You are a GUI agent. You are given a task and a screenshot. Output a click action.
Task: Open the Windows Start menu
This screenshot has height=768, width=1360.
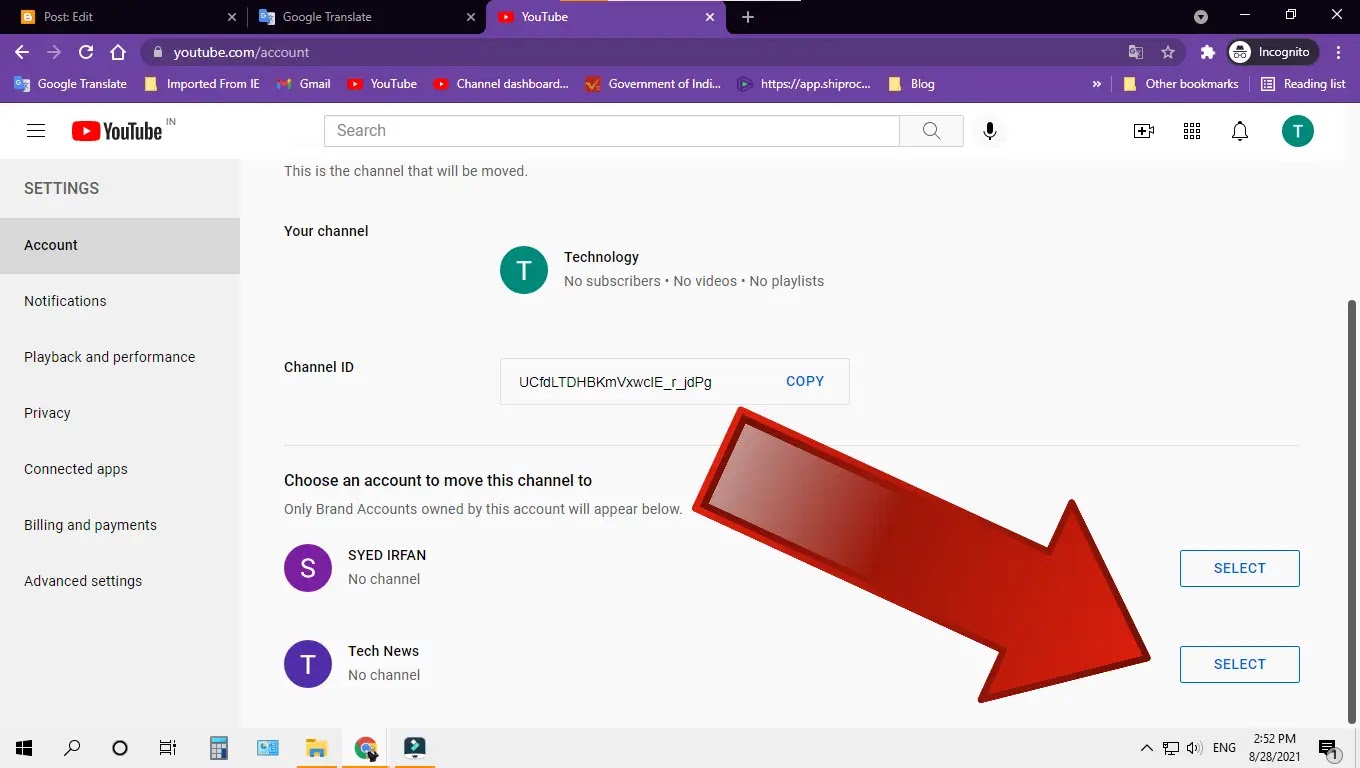24,748
